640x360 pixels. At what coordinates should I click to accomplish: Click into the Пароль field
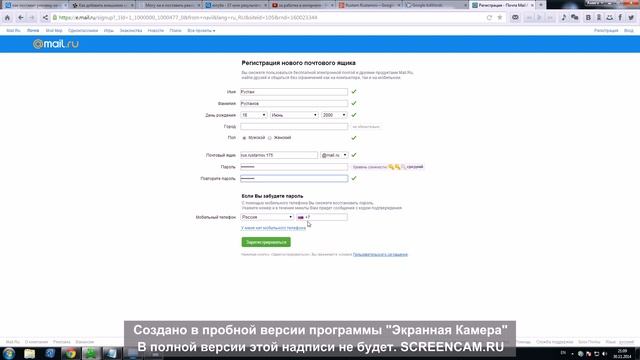(294, 167)
